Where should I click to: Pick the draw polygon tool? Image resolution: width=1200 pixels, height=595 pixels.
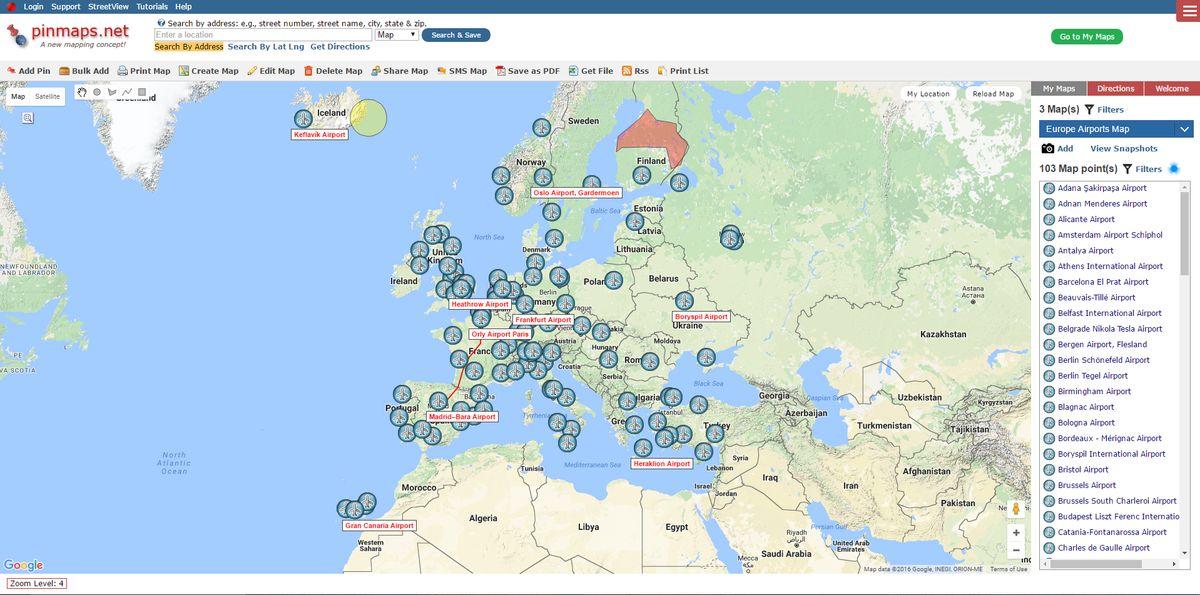coord(112,92)
